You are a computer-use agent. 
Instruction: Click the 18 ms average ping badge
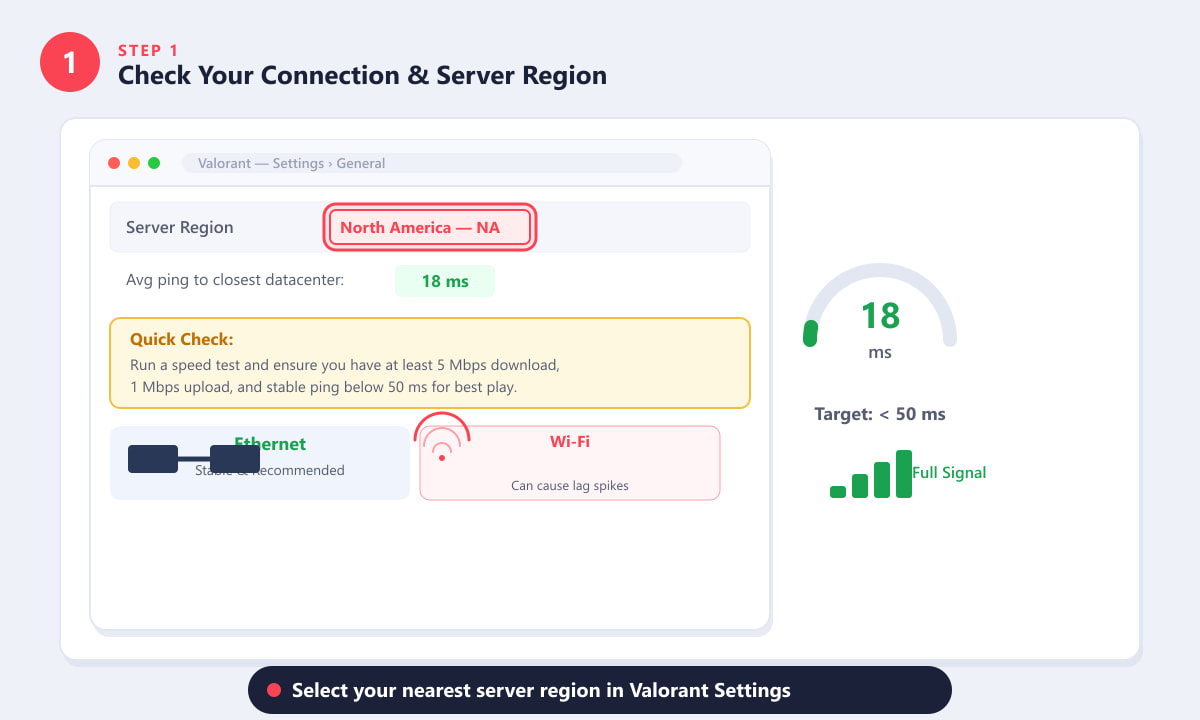pos(445,281)
